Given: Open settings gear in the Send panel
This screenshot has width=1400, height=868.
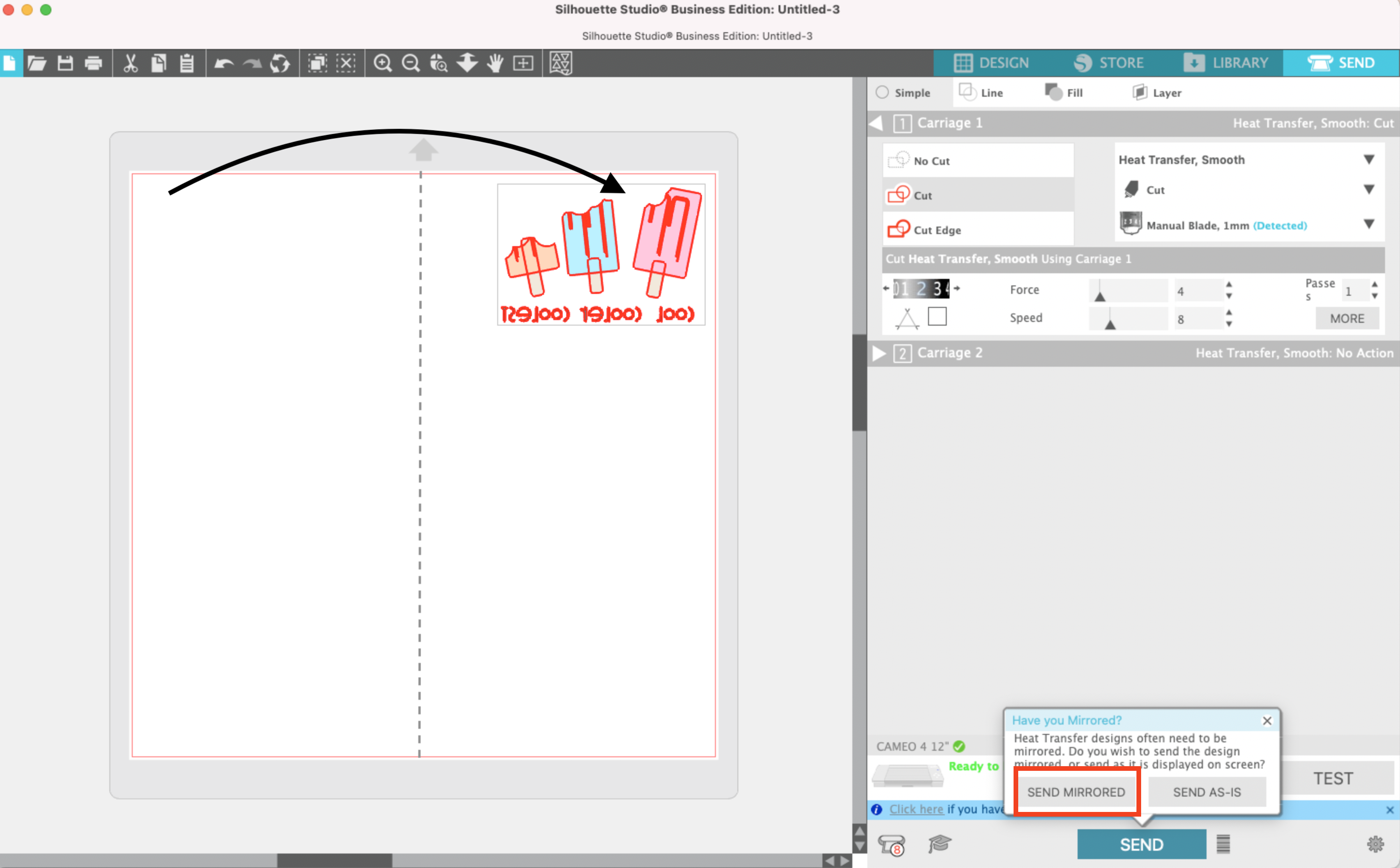Looking at the screenshot, I should point(1375,844).
